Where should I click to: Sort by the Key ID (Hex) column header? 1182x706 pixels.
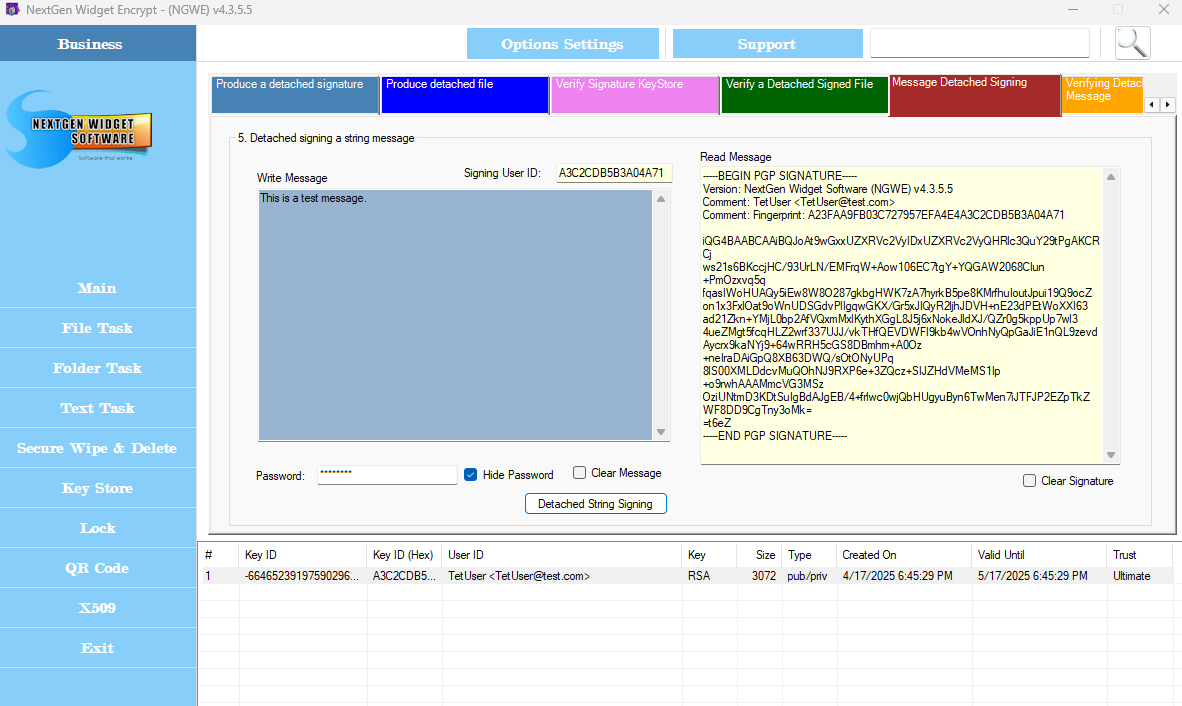pos(405,555)
